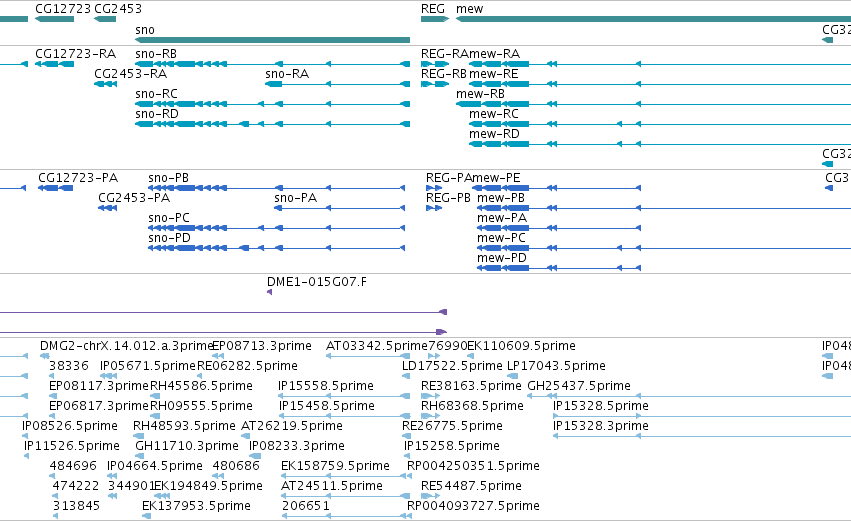
Task: Select protein REG-PB
Action: (x=434, y=208)
